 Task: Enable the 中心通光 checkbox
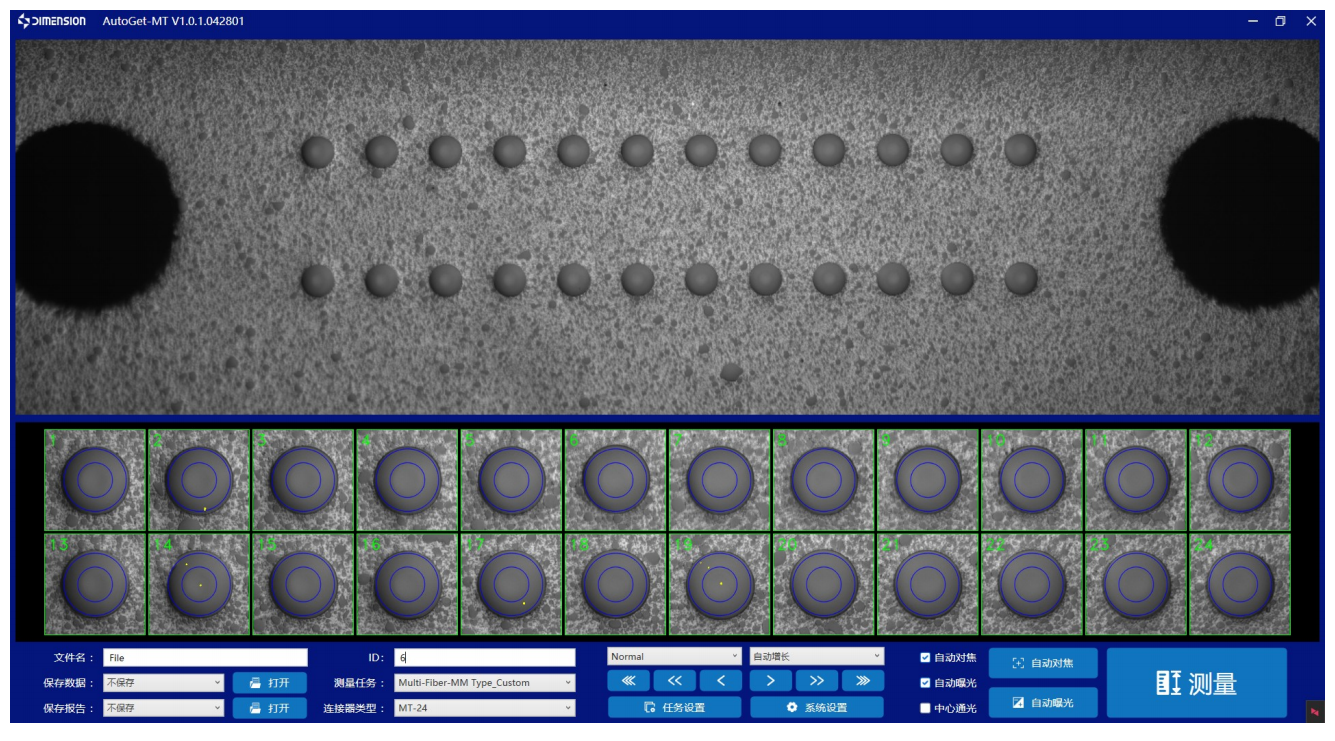925,708
